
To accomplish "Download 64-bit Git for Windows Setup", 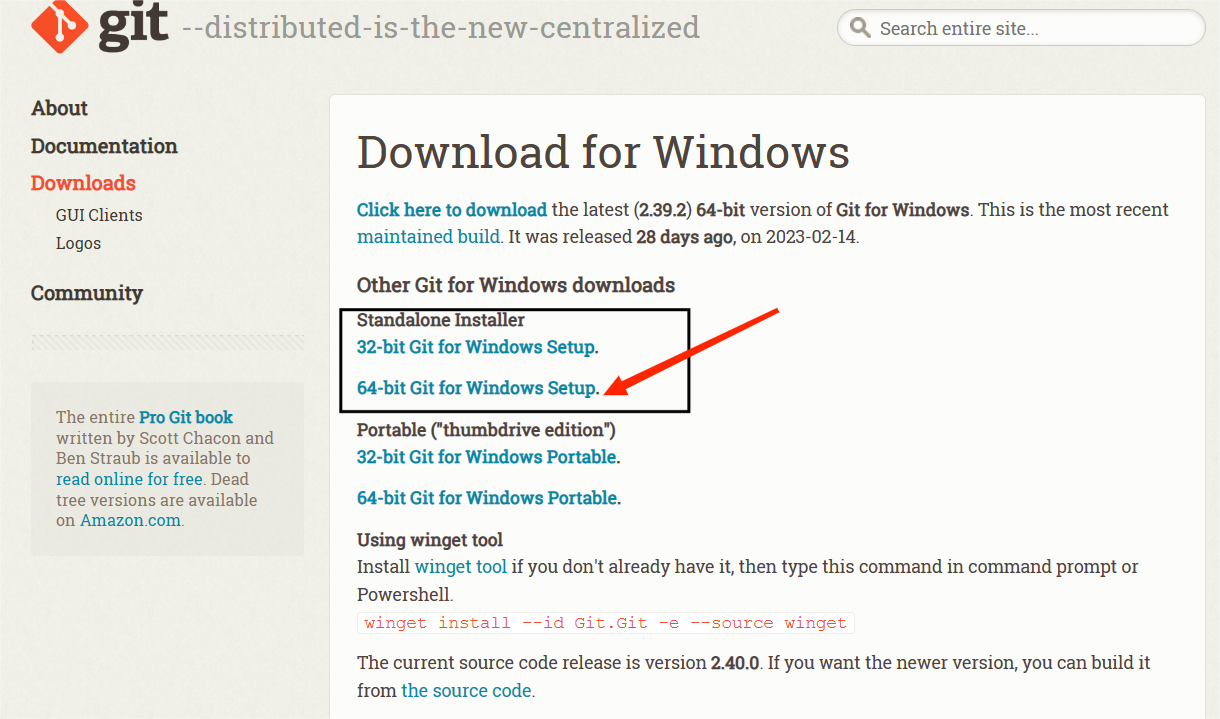I will click(x=476, y=388).
